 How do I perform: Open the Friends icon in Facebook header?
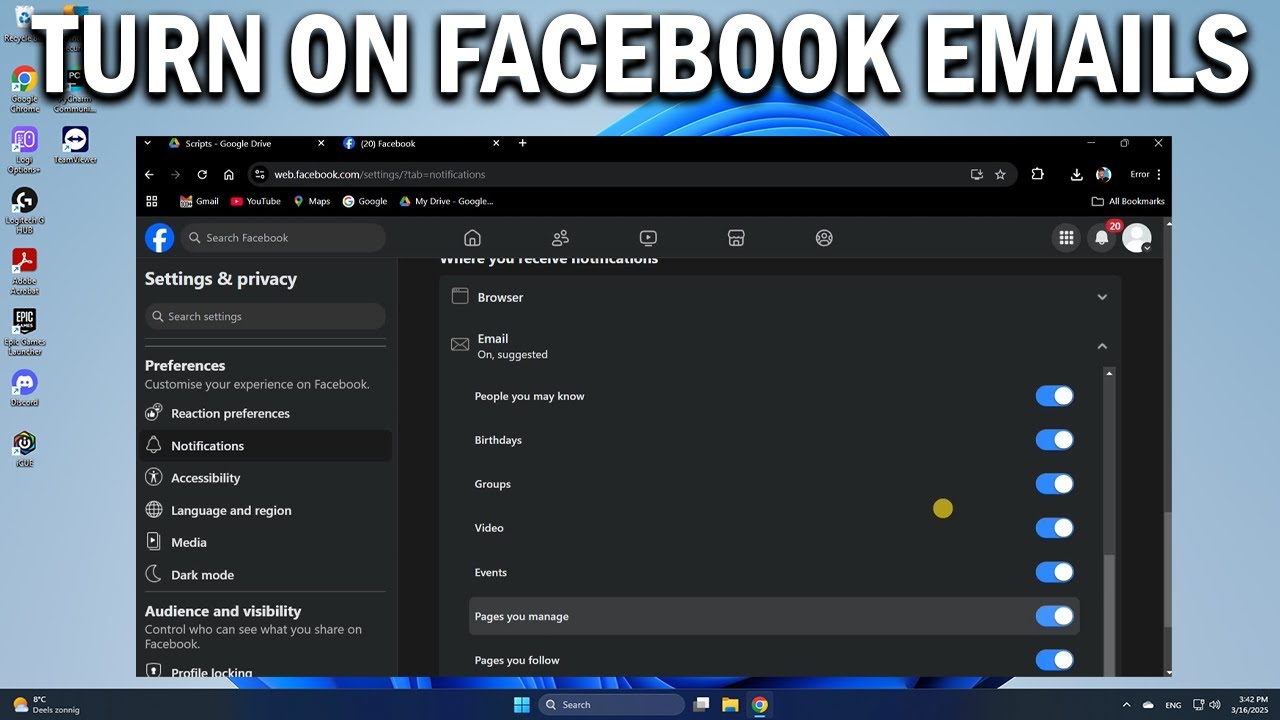tap(560, 238)
